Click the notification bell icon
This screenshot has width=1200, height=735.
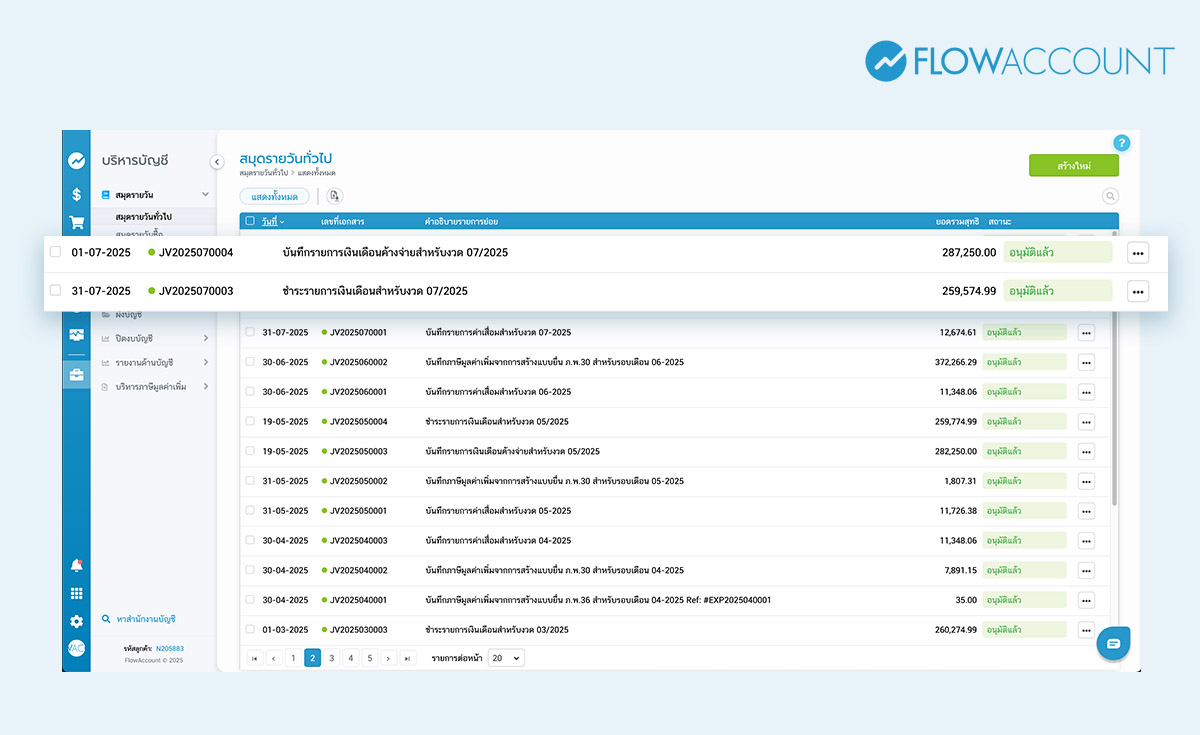76,566
